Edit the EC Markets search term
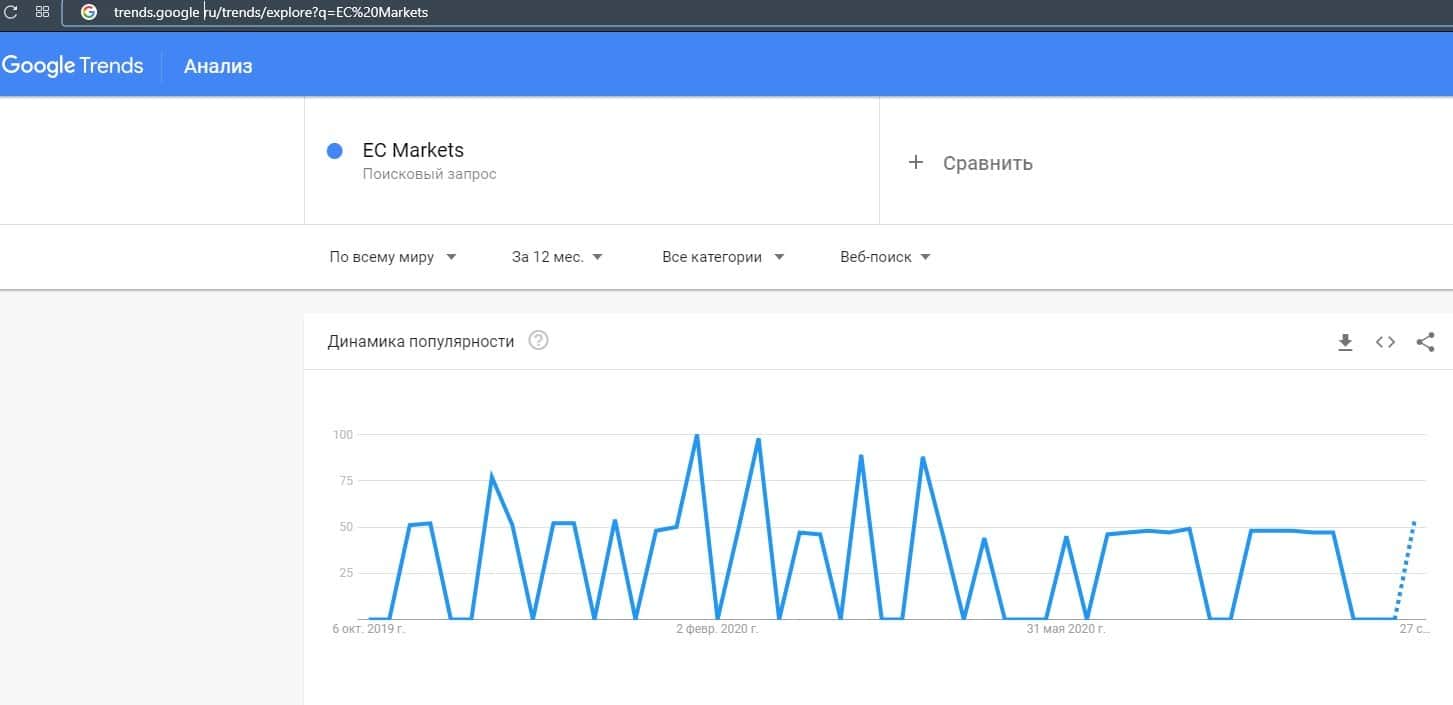The image size is (1453, 705). pyautogui.click(x=413, y=151)
